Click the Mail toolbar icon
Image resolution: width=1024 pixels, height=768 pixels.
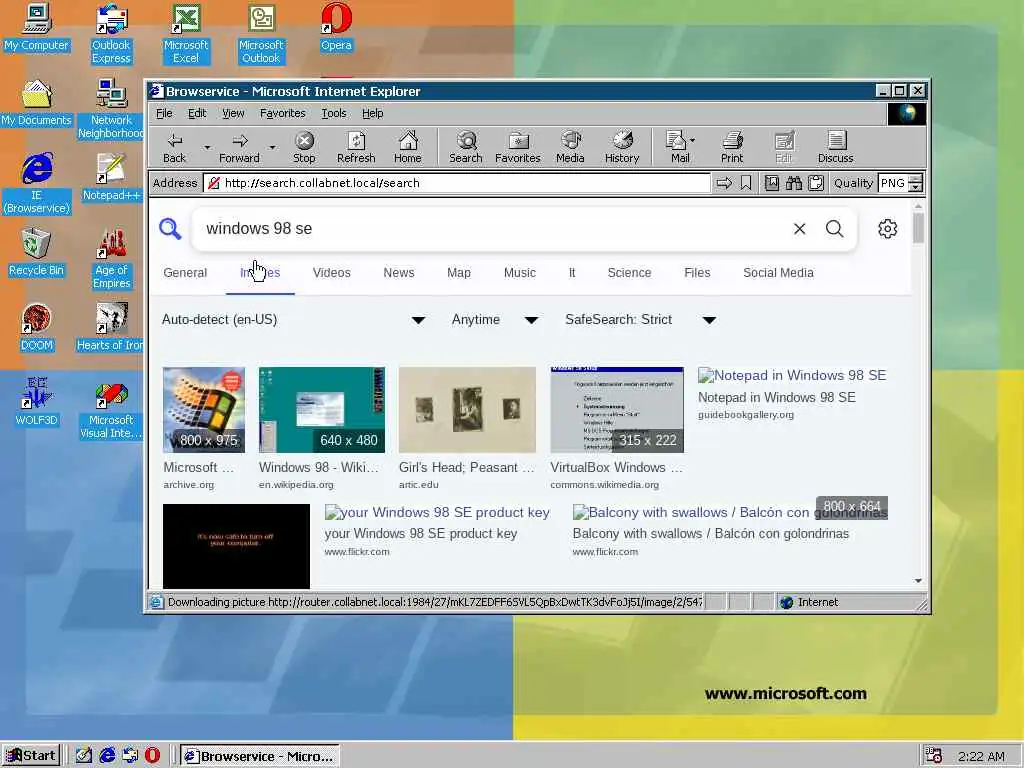tap(675, 148)
